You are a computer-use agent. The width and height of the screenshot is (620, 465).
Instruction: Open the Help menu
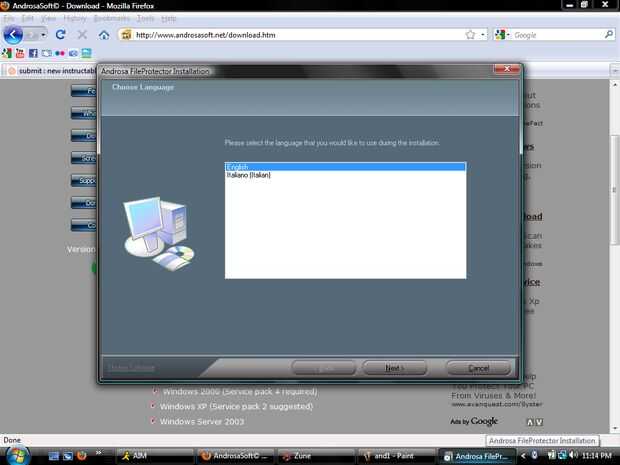(x=168, y=18)
